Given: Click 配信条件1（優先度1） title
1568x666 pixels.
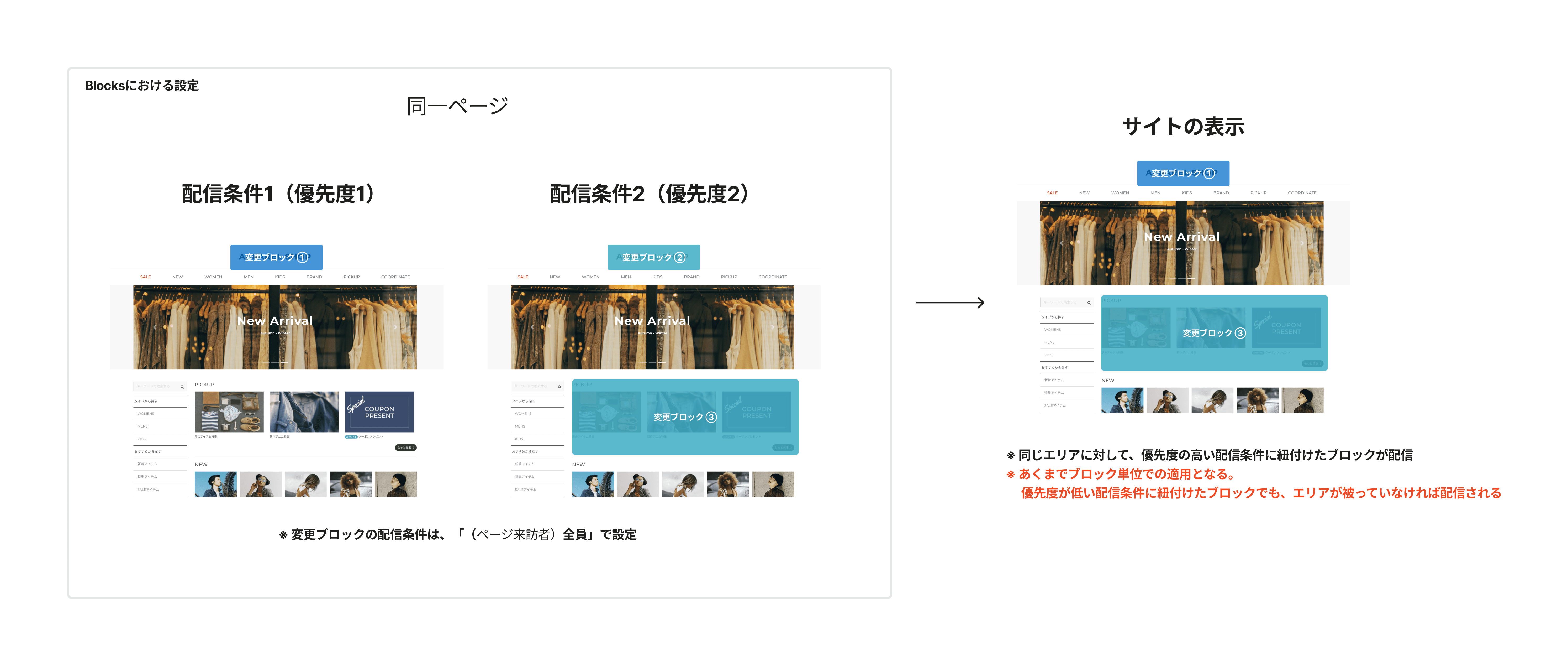Looking at the screenshot, I should [x=278, y=194].
